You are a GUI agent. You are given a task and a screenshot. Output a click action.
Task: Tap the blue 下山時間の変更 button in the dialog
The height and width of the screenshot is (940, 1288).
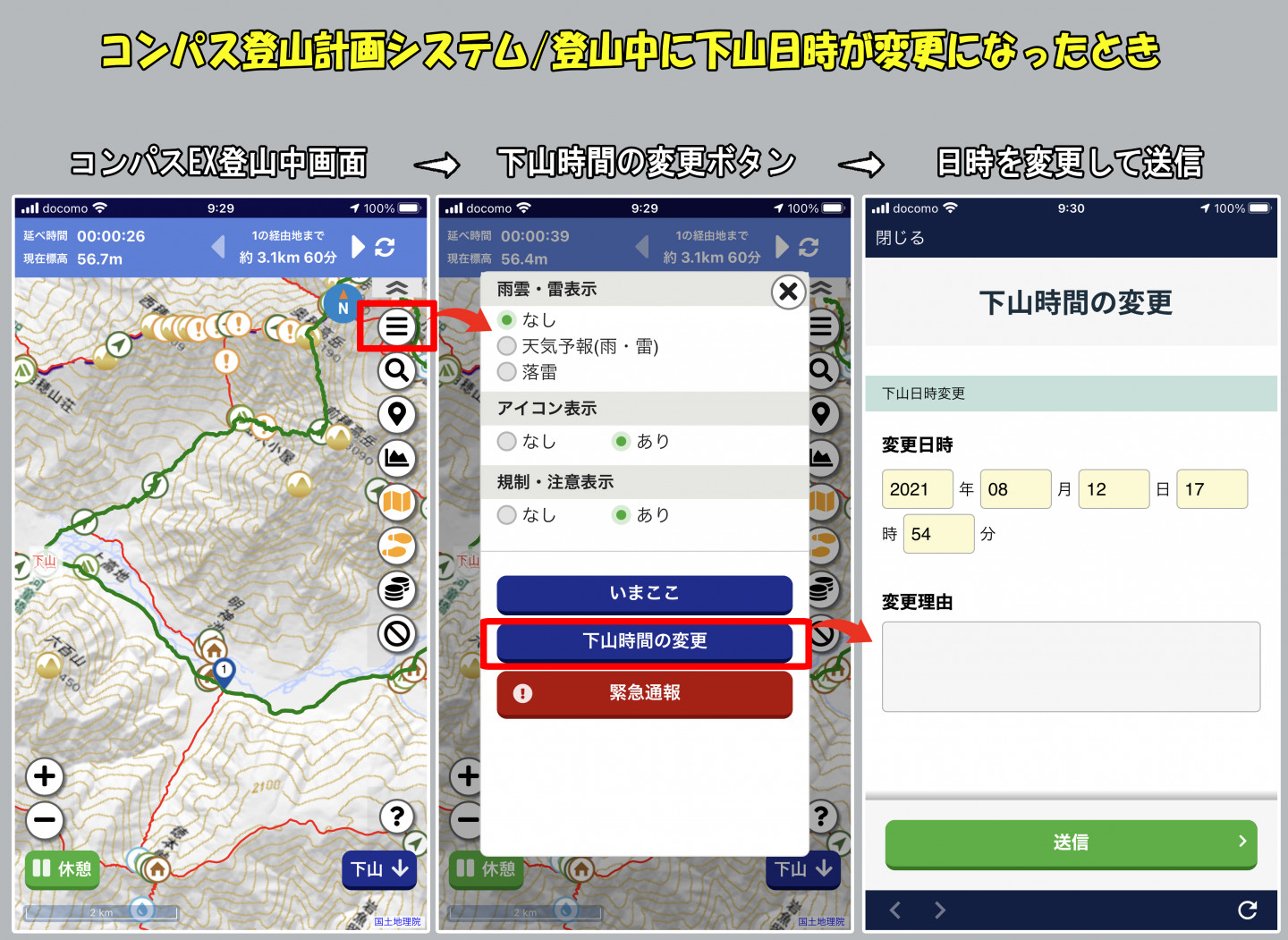pos(644,641)
